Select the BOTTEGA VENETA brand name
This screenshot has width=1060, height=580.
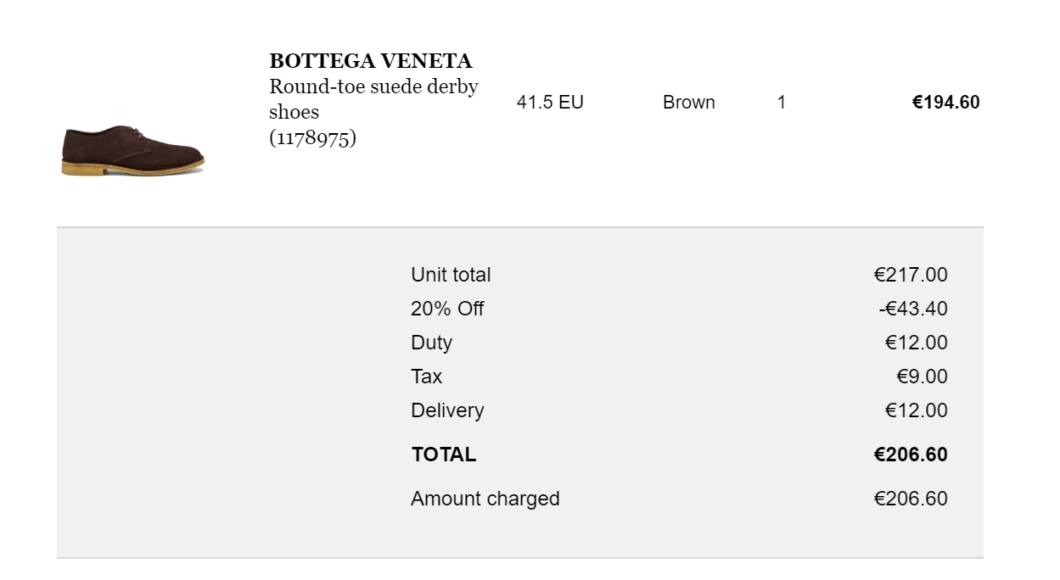tap(370, 61)
